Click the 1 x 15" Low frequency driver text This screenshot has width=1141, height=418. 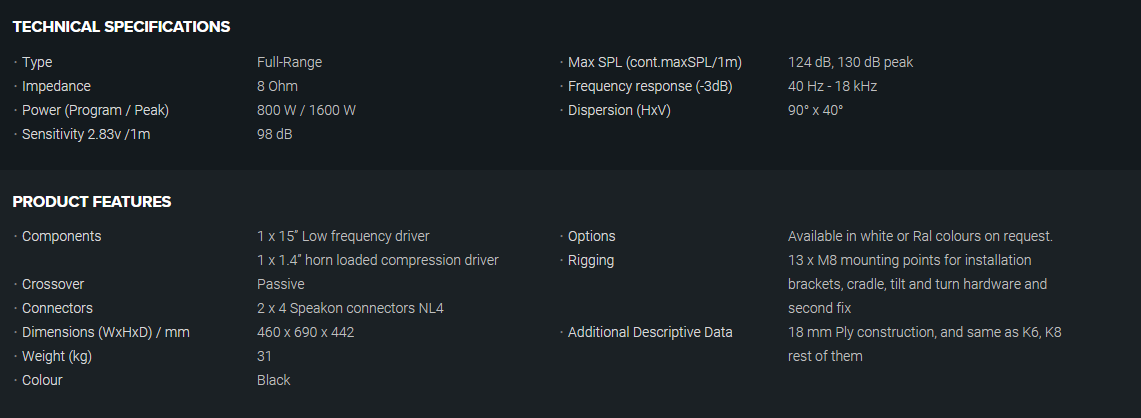[343, 236]
